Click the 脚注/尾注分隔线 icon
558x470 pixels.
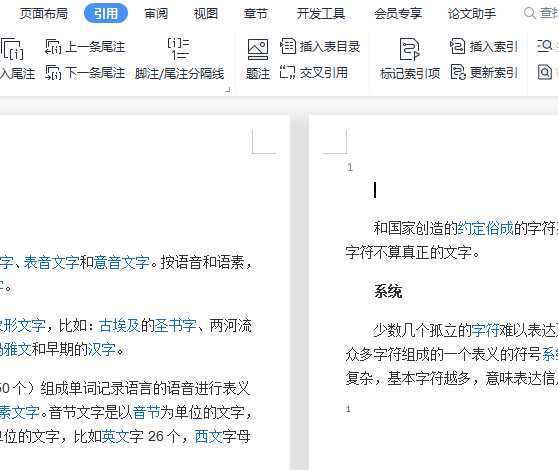click(179, 49)
